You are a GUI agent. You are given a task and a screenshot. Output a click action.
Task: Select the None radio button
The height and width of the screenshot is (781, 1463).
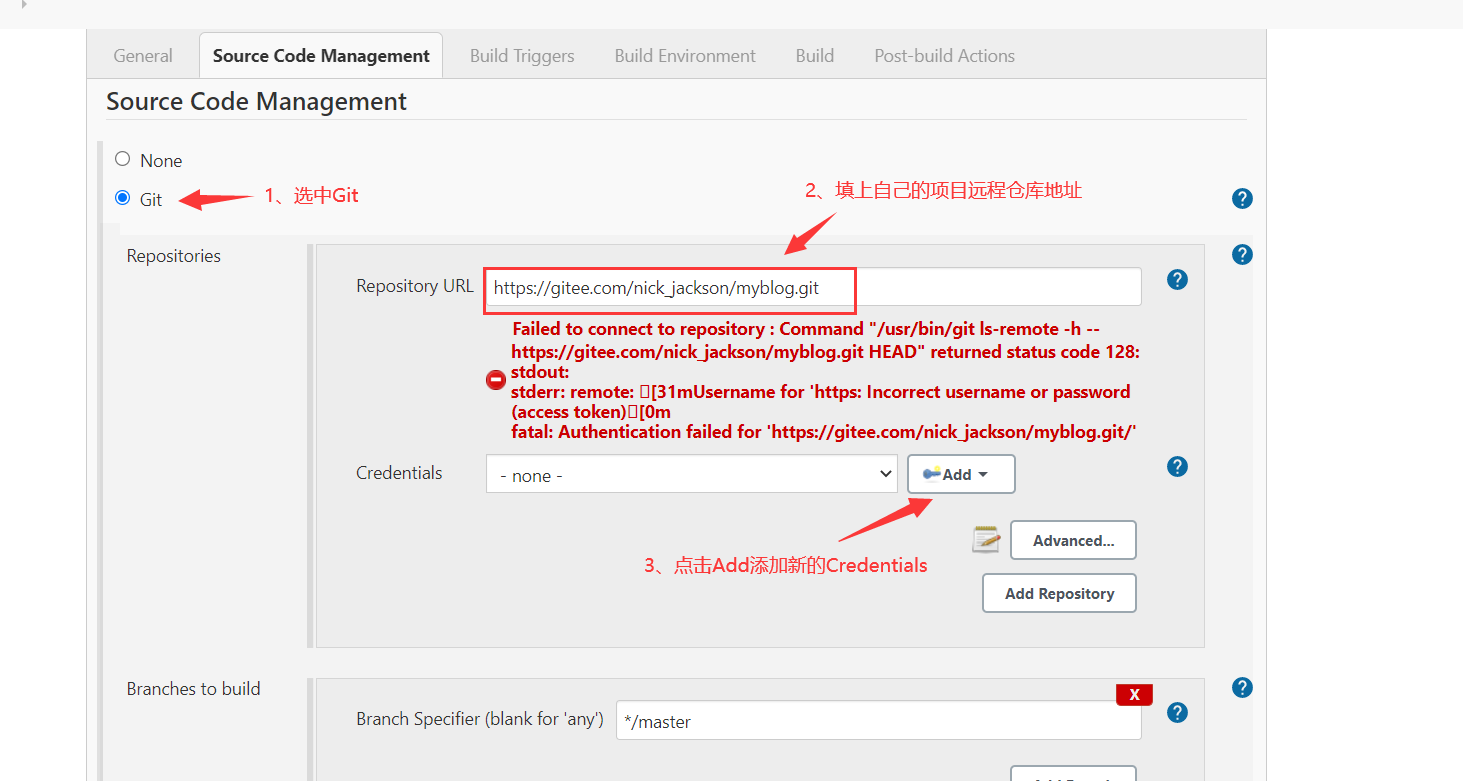pos(122,158)
